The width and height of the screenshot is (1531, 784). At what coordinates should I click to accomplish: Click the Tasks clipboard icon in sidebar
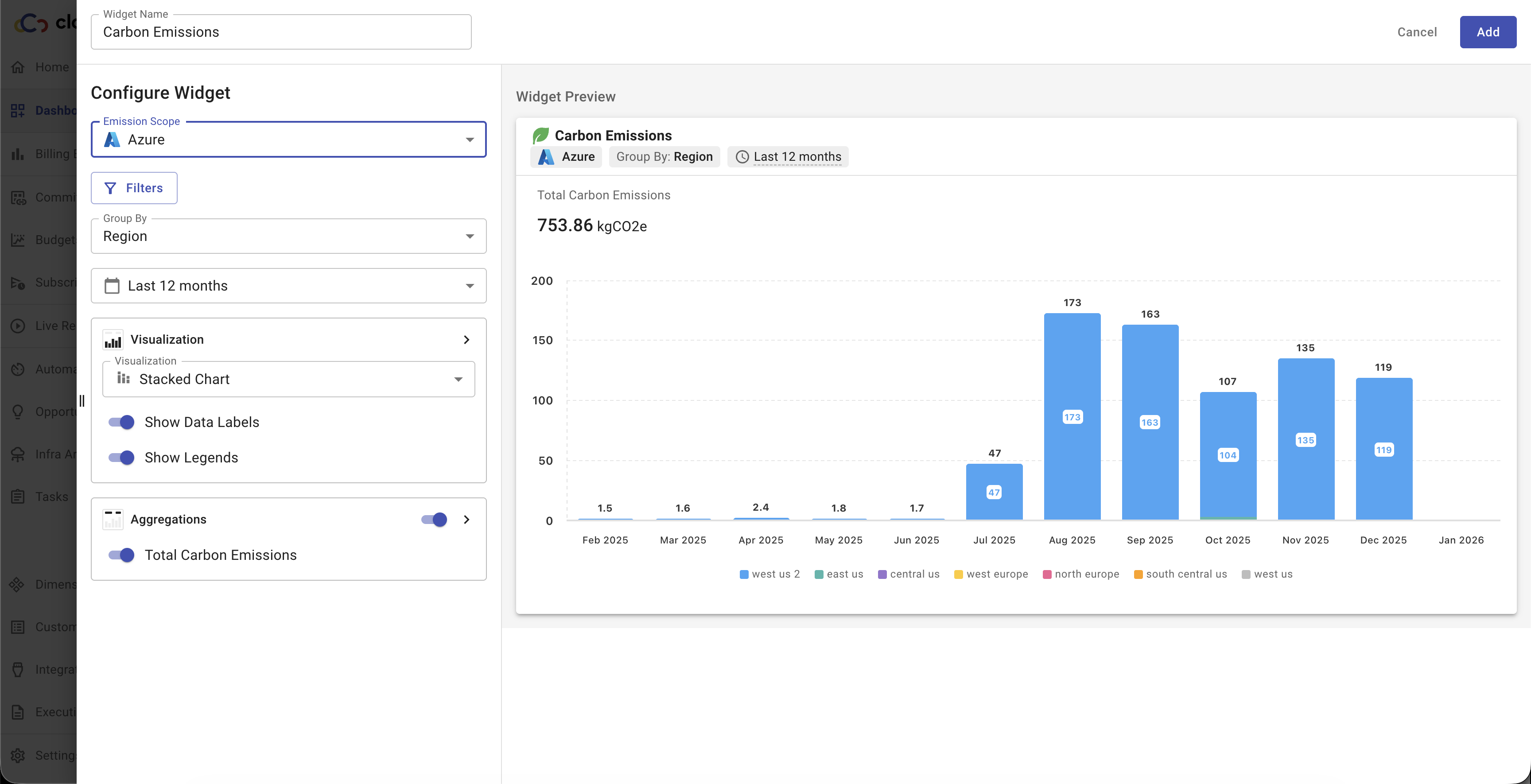coord(18,497)
